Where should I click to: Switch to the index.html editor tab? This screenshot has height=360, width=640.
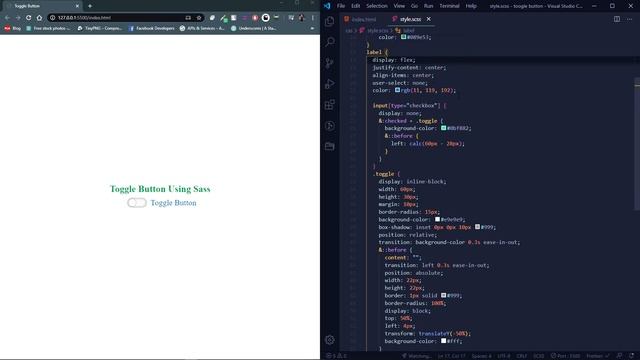[x=360, y=19]
